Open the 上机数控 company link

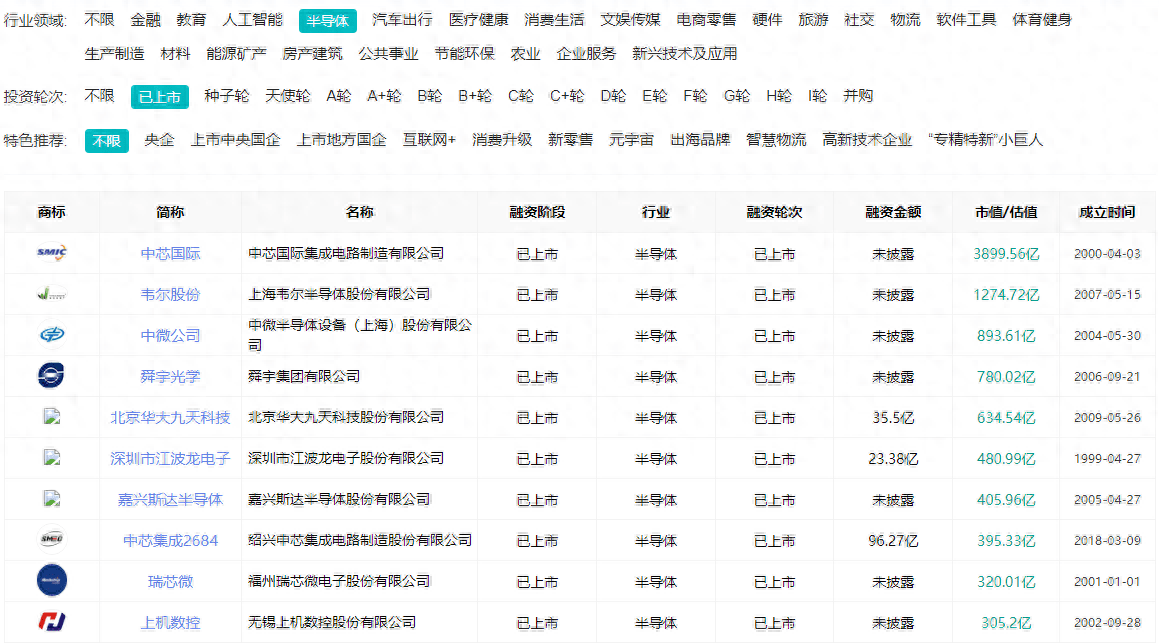(x=171, y=622)
